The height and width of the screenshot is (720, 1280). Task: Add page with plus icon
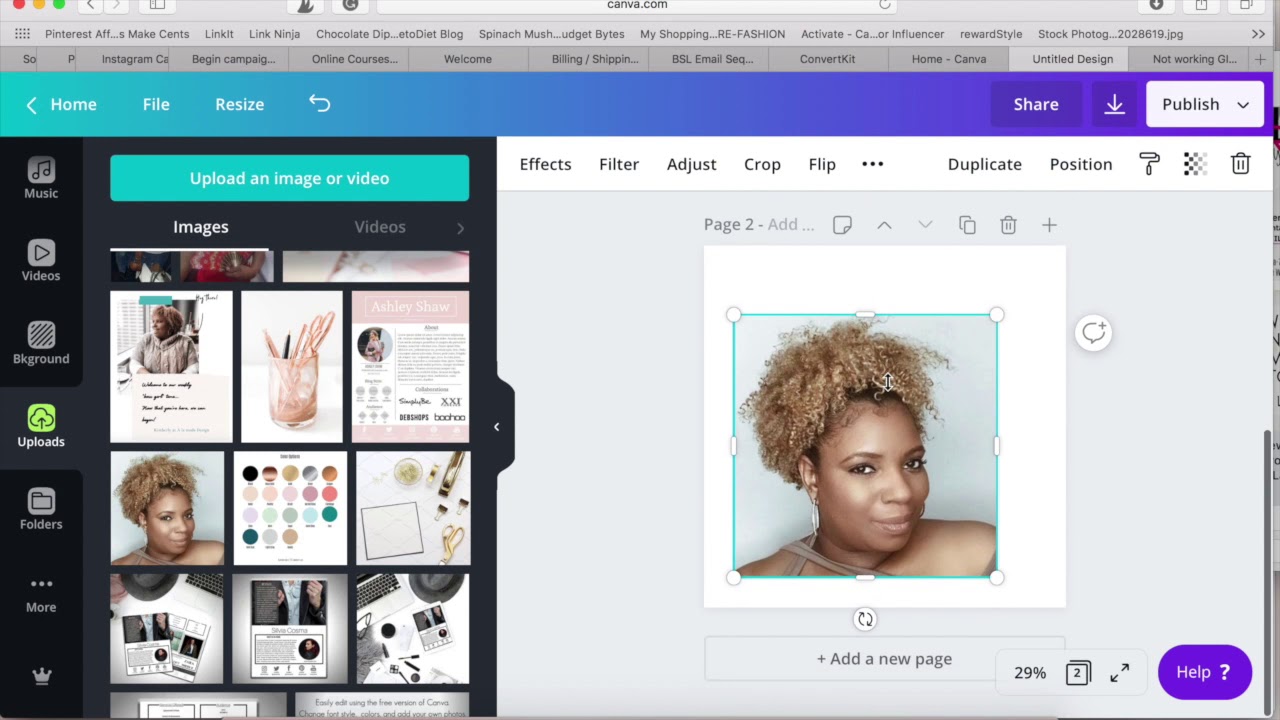click(1049, 225)
